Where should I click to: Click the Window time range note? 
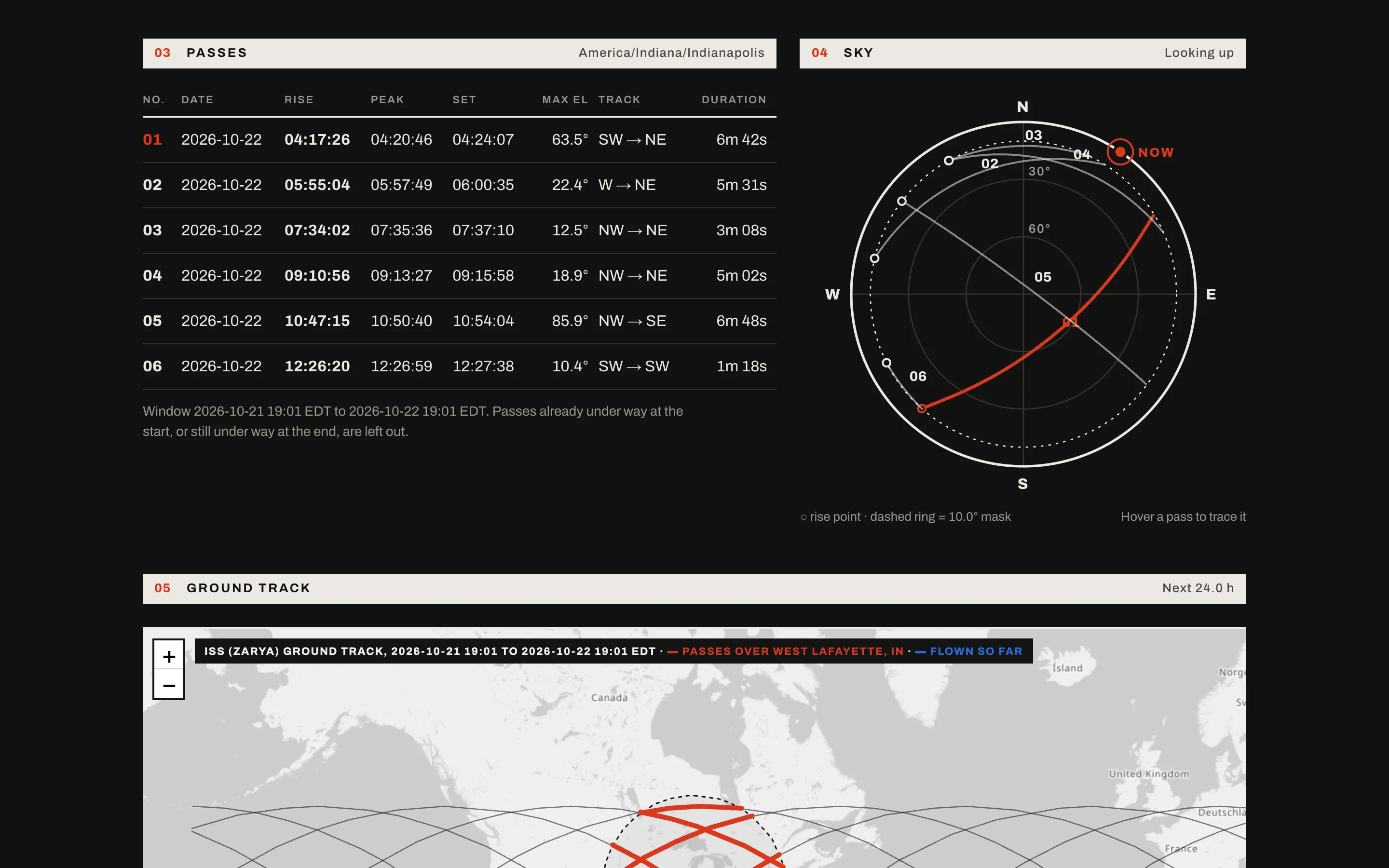point(413,421)
